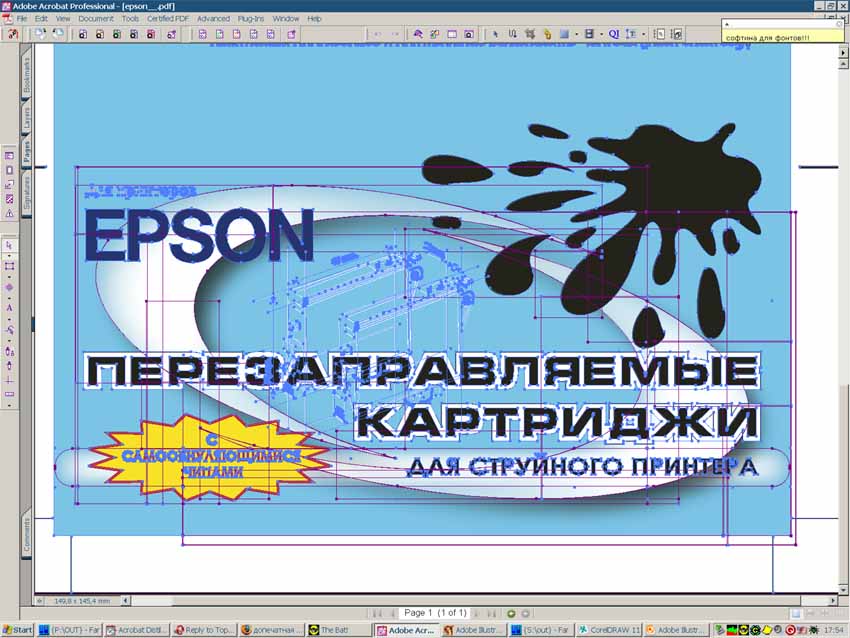Click the blue square toolbar icon
Image resolution: width=850 pixels, height=638 pixels.
point(564,34)
